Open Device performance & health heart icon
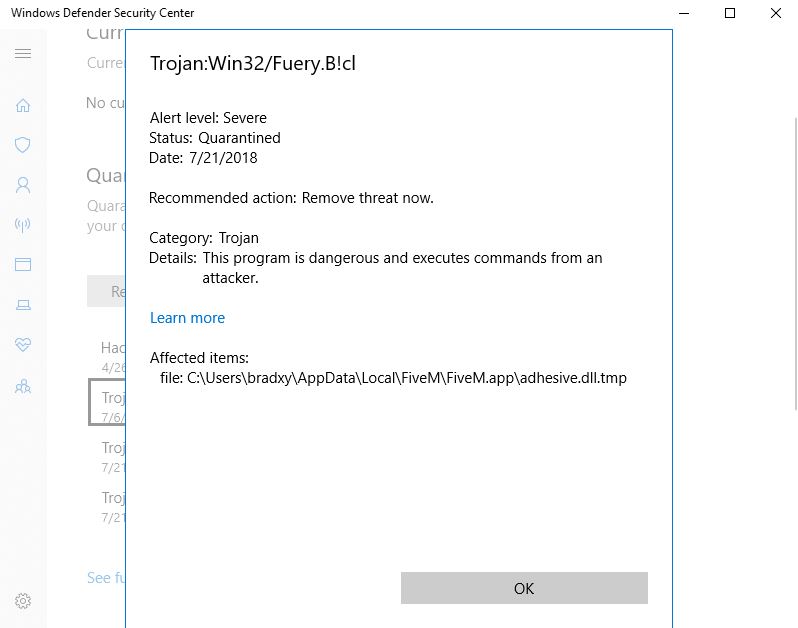798x628 pixels. click(23, 345)
